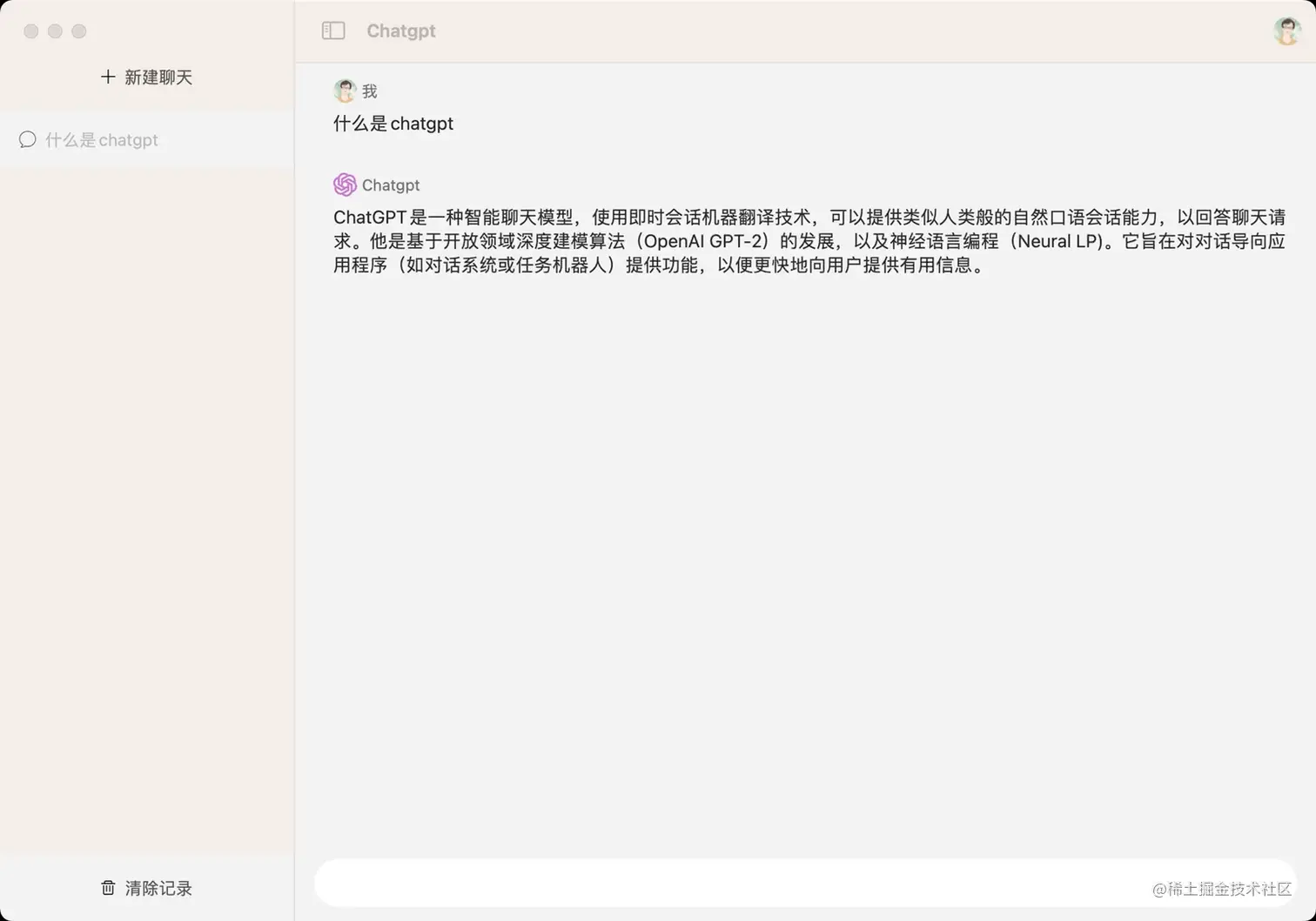This screenshot has width=1316, height=921.
Task: Click the red close traffic light button
Action: [x=30, y=31]
